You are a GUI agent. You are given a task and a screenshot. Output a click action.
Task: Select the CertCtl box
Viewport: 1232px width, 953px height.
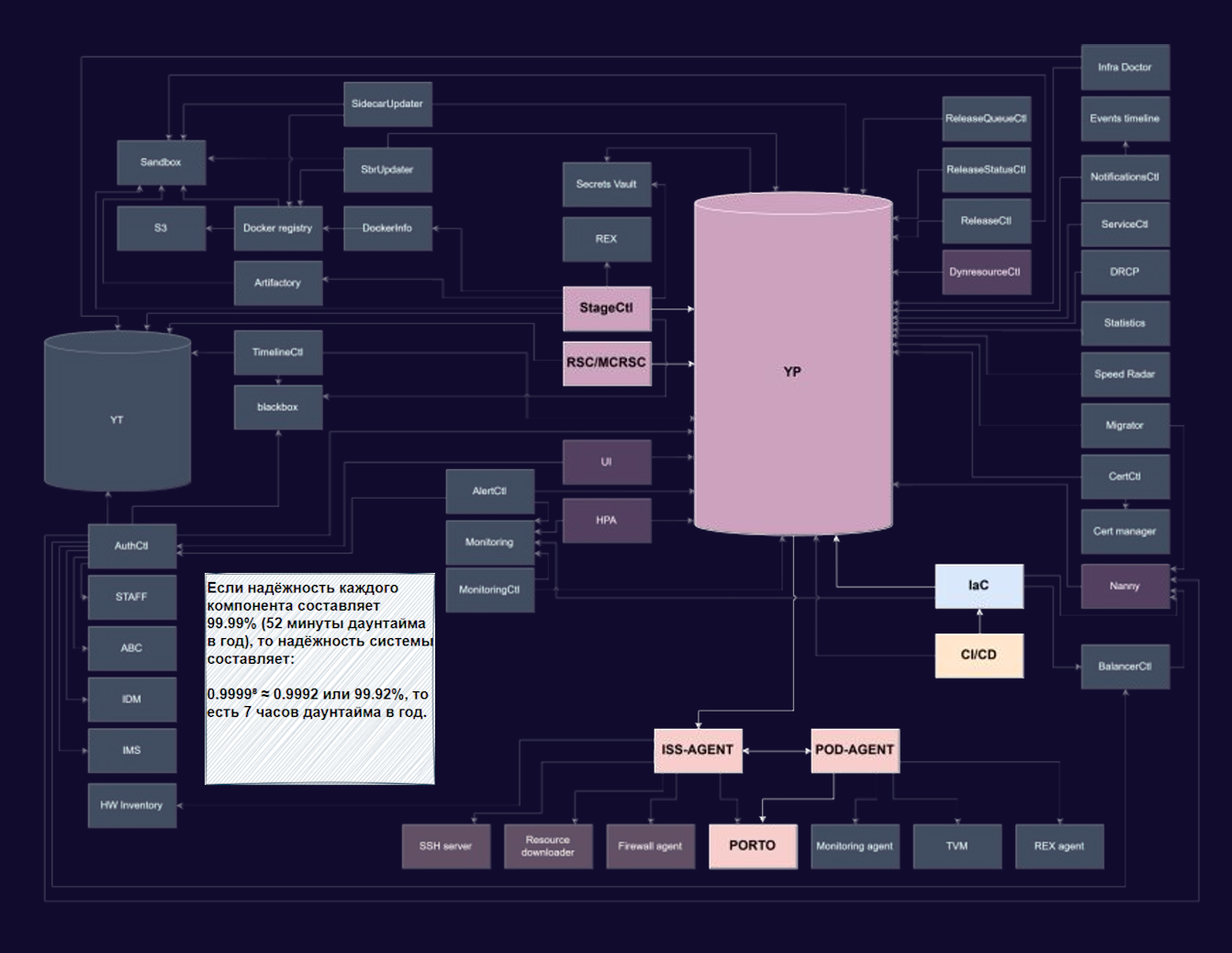(x=1125, y=476)
